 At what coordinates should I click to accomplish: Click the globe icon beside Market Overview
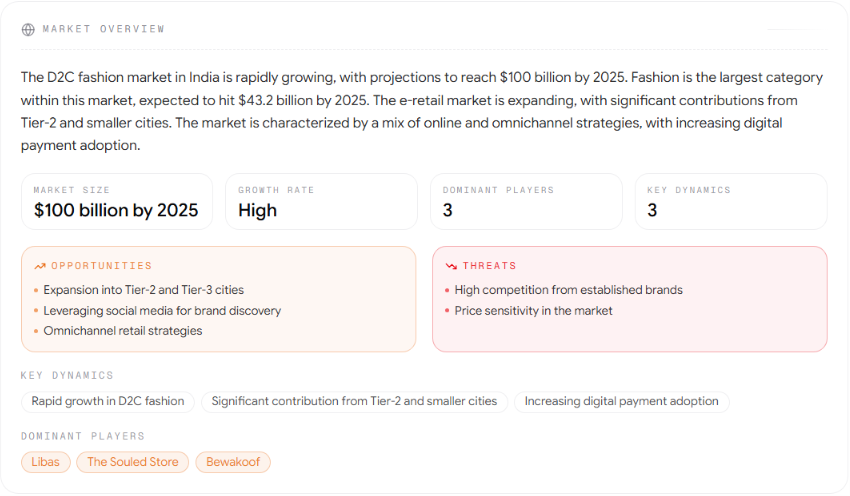click(x=28, y=29)
